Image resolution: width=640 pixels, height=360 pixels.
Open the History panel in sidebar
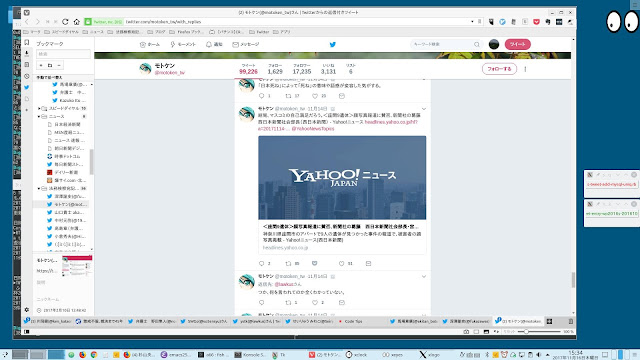point(27,76)
